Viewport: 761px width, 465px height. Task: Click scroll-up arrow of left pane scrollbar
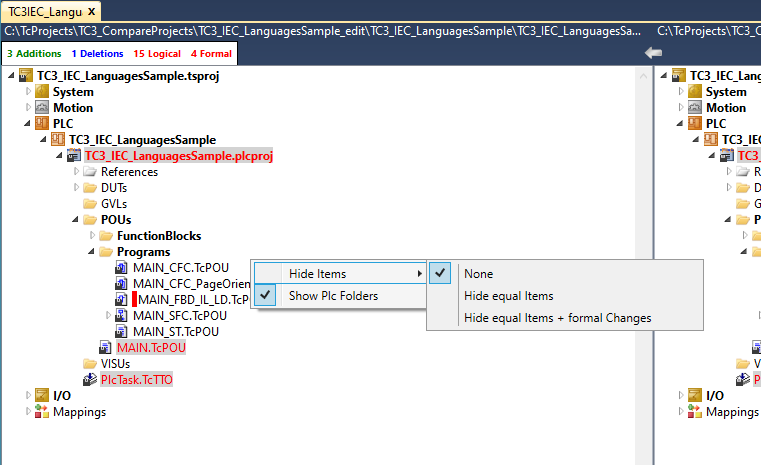coord(644,76)
